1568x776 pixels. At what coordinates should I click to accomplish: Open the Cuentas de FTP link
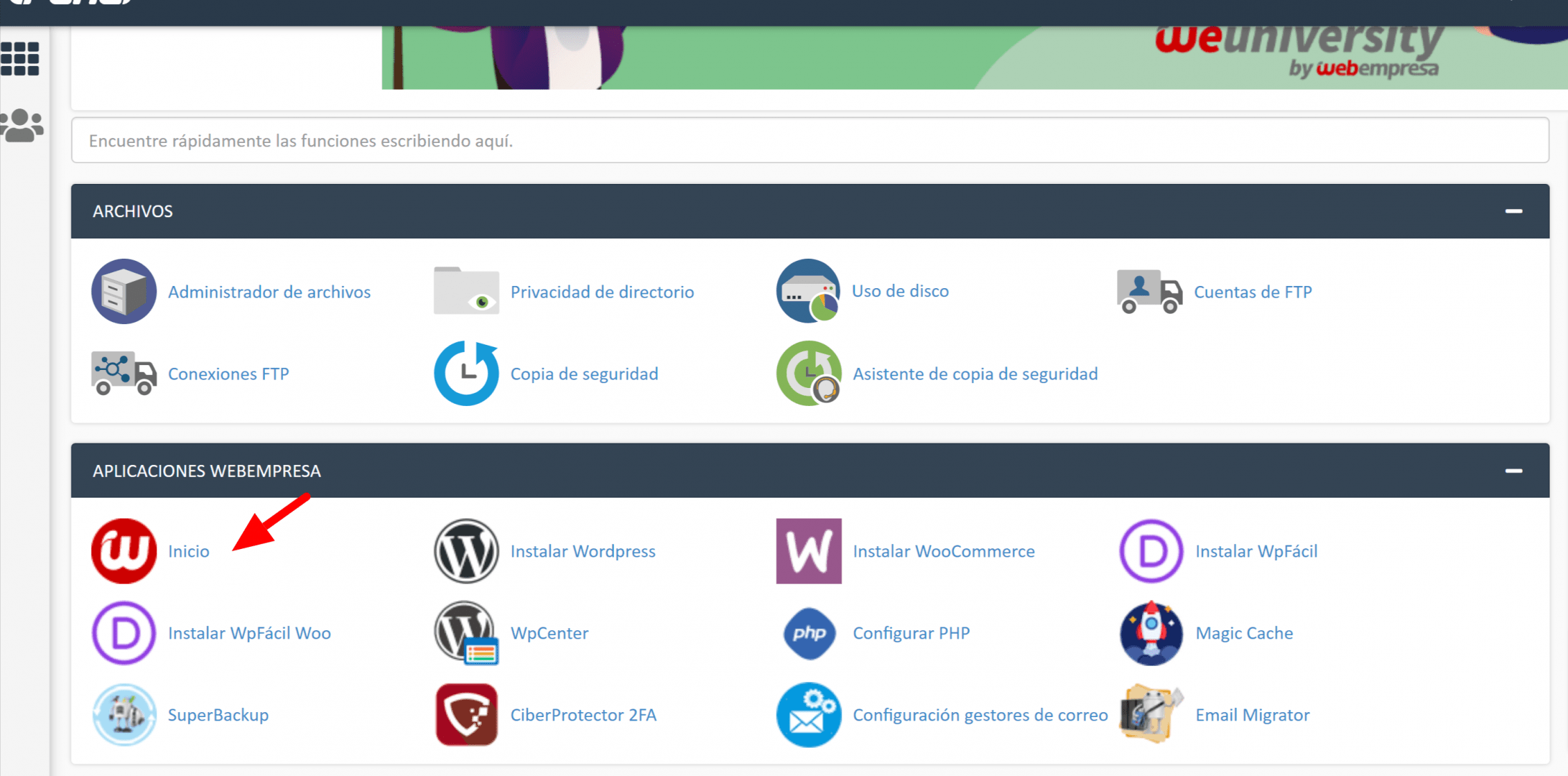point(1253,292)
